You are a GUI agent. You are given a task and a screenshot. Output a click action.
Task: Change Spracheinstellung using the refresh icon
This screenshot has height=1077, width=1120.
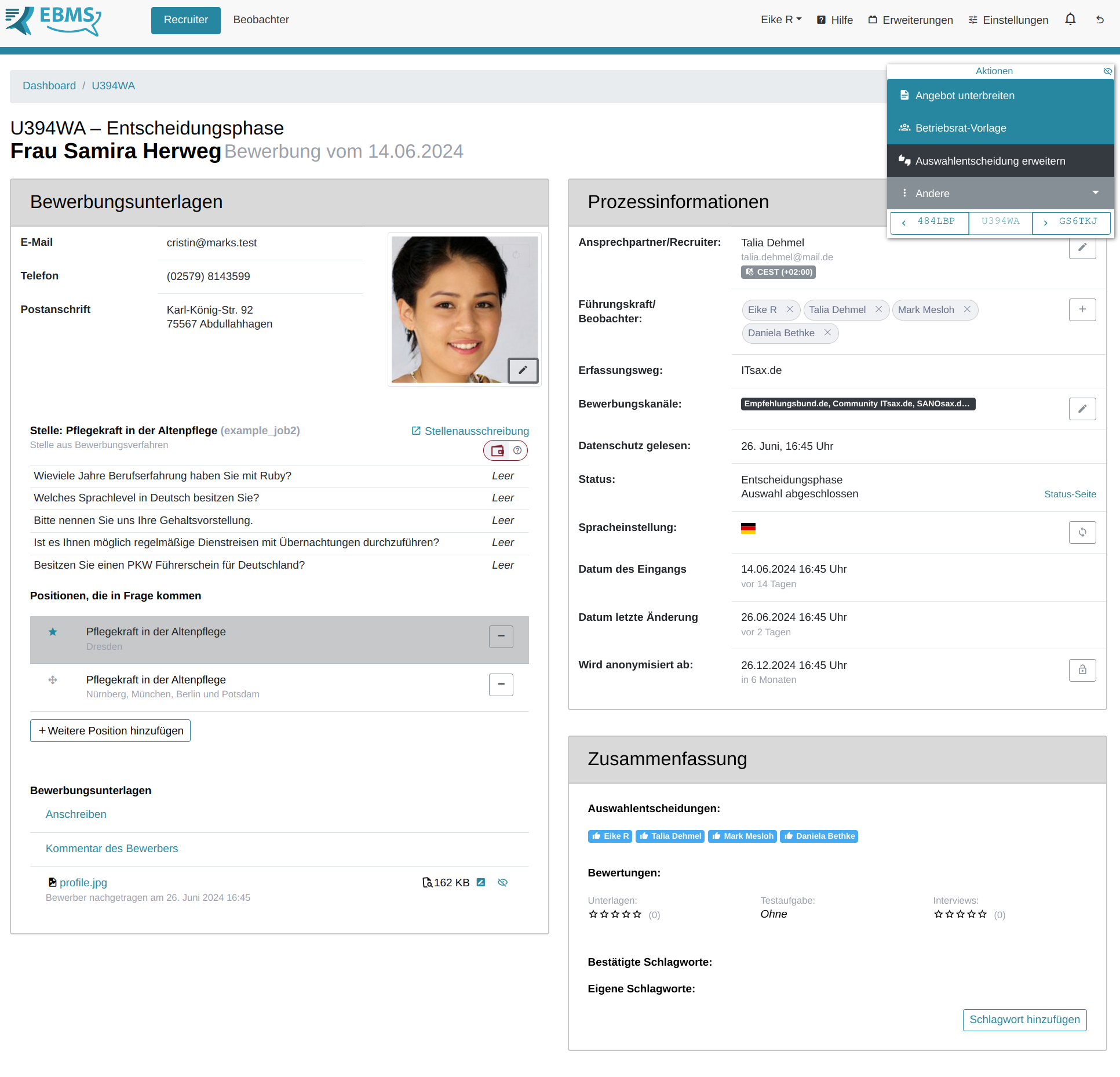1082,532
